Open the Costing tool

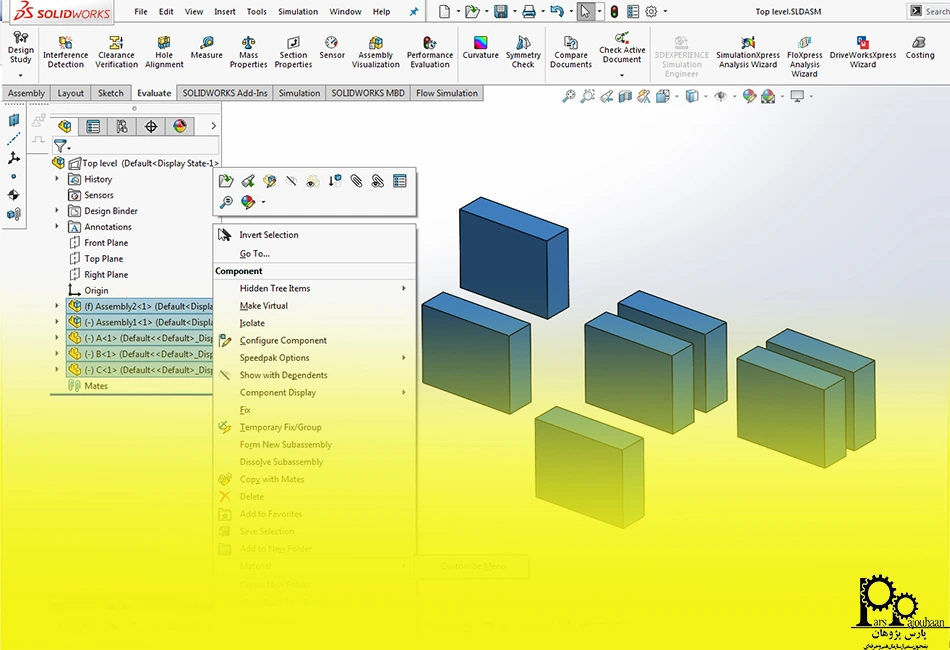pos(920,47)
